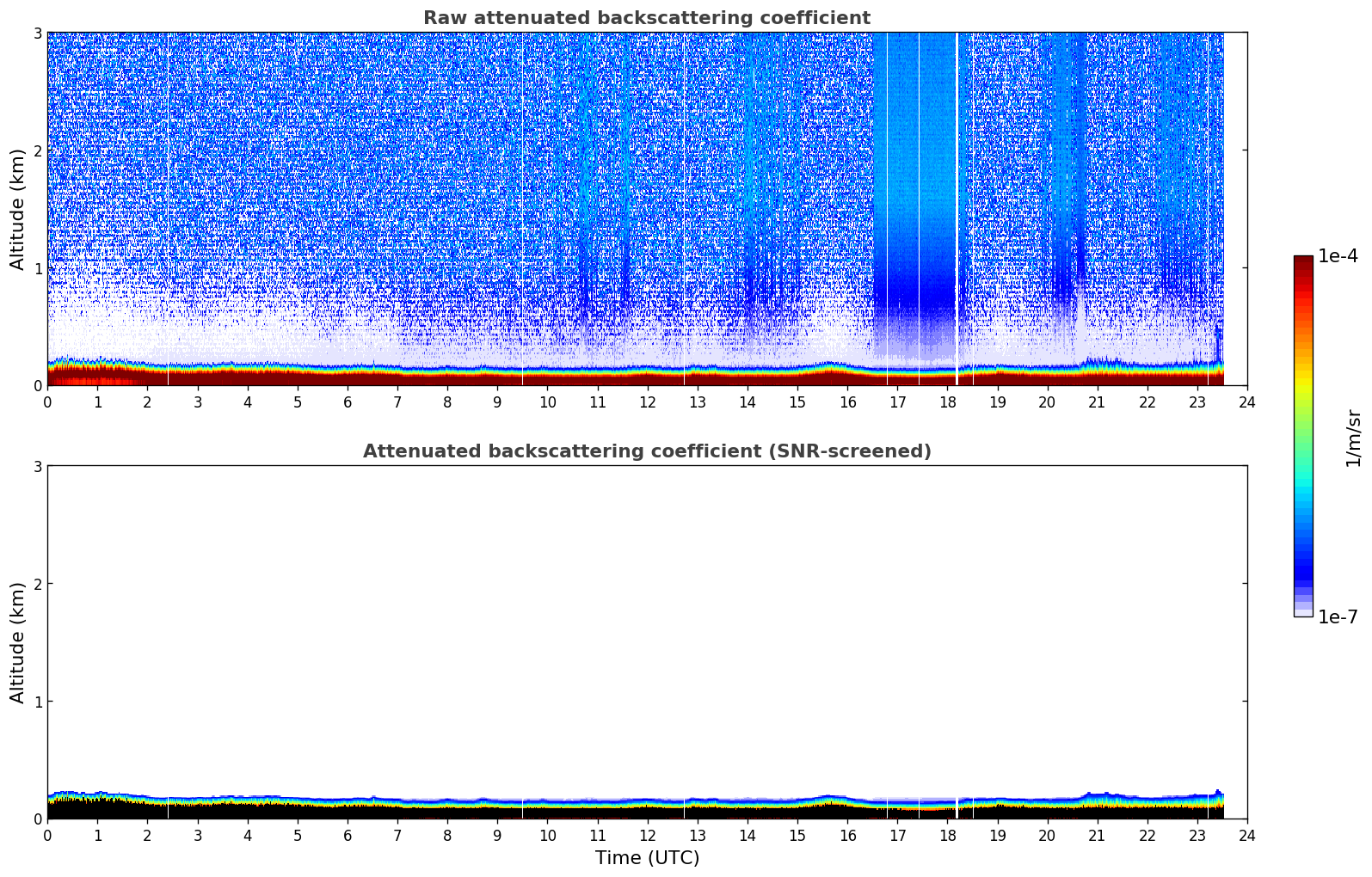This screenshot has width=1372, height=877.
Task: Click the 2 km altitude tick on top plot
Action: coord(37,150)
